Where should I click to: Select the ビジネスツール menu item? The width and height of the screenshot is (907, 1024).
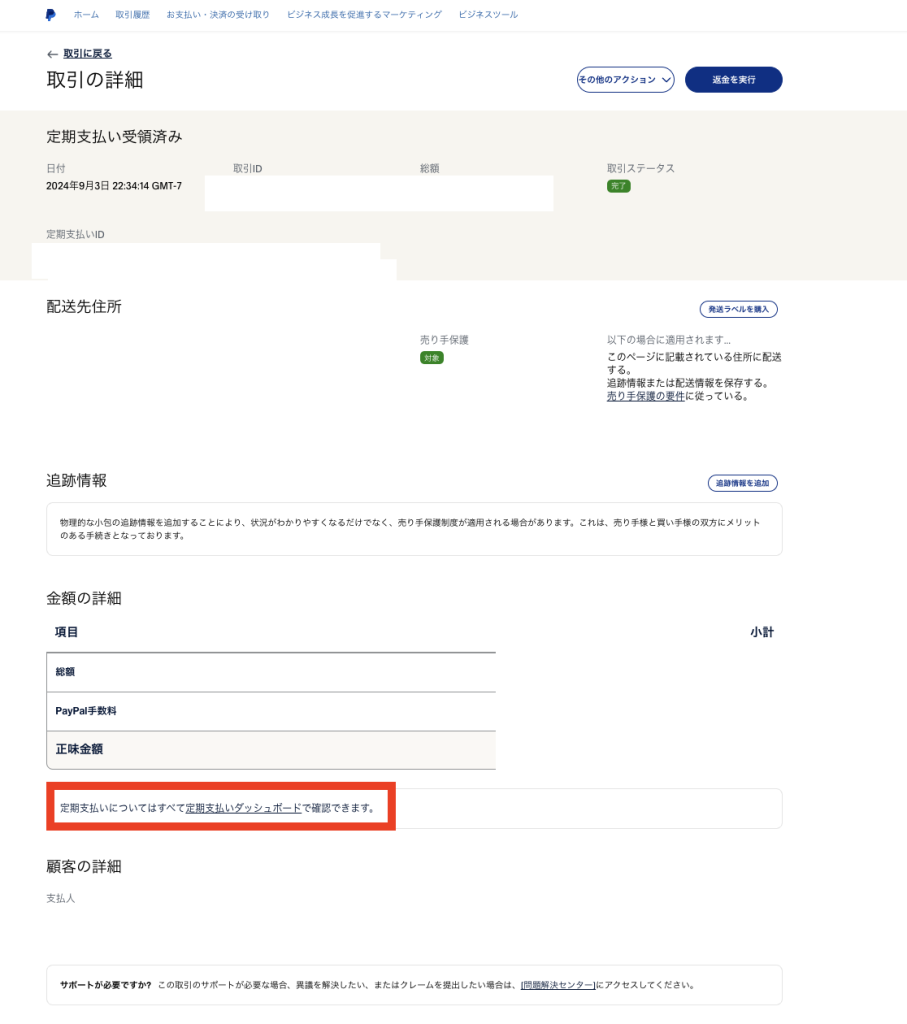coord(488,15)
